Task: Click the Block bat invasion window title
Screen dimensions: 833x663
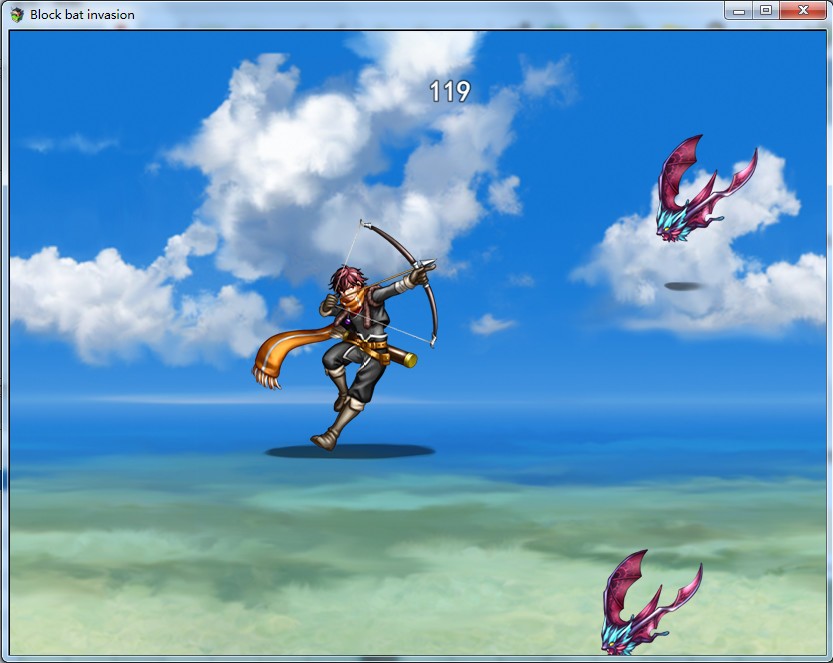Action: click(x=82, y=14)
